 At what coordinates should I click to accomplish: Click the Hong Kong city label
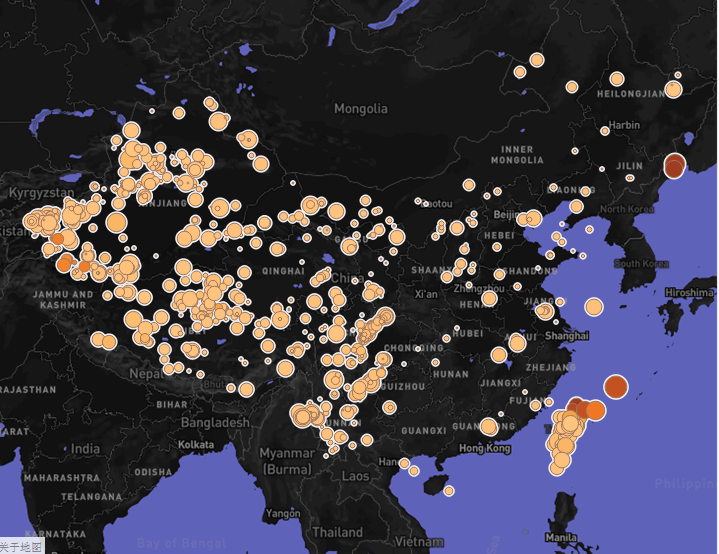pyautogui.click(x=485, y=449)
